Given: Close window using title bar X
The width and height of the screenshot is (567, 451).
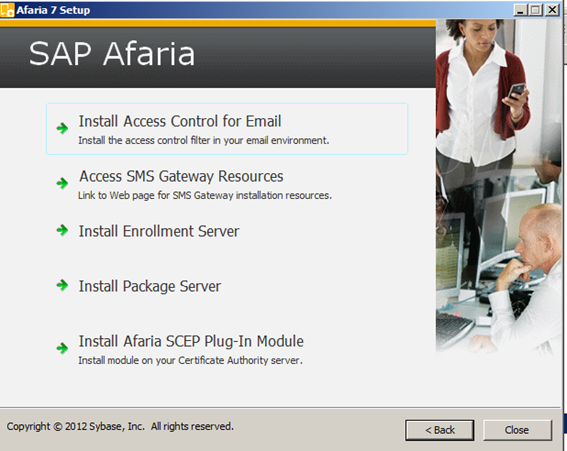Looking at the screenshot, I should point(552,10).
